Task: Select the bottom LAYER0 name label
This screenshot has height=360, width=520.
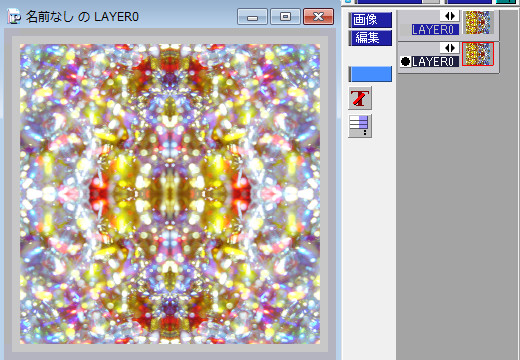Action: 435,62
